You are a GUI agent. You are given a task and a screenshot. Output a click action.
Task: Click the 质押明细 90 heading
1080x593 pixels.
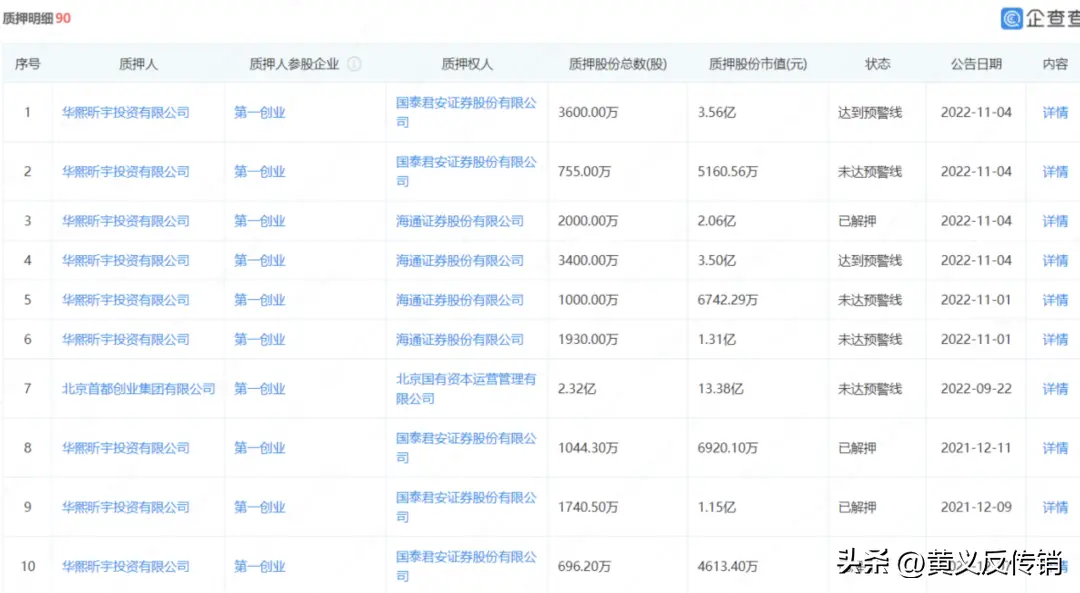37,18
